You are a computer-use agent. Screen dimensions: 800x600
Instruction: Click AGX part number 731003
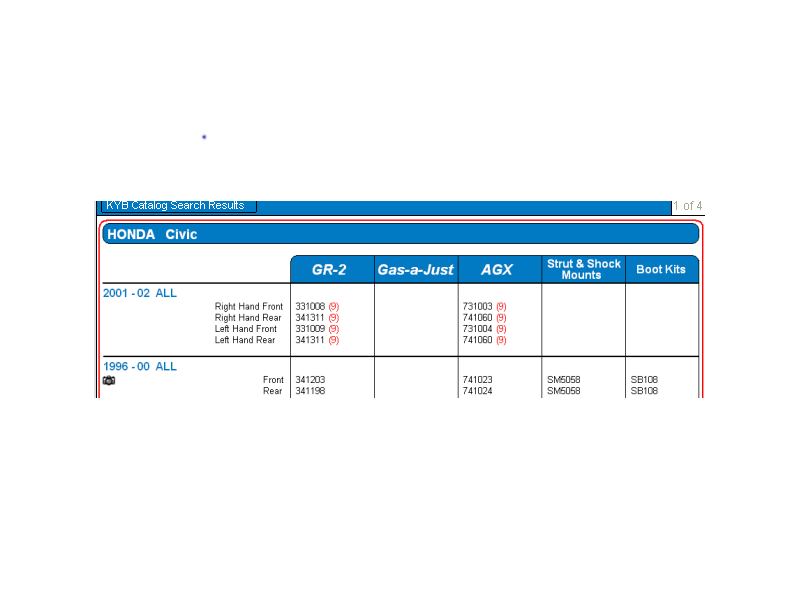point(477,306)
